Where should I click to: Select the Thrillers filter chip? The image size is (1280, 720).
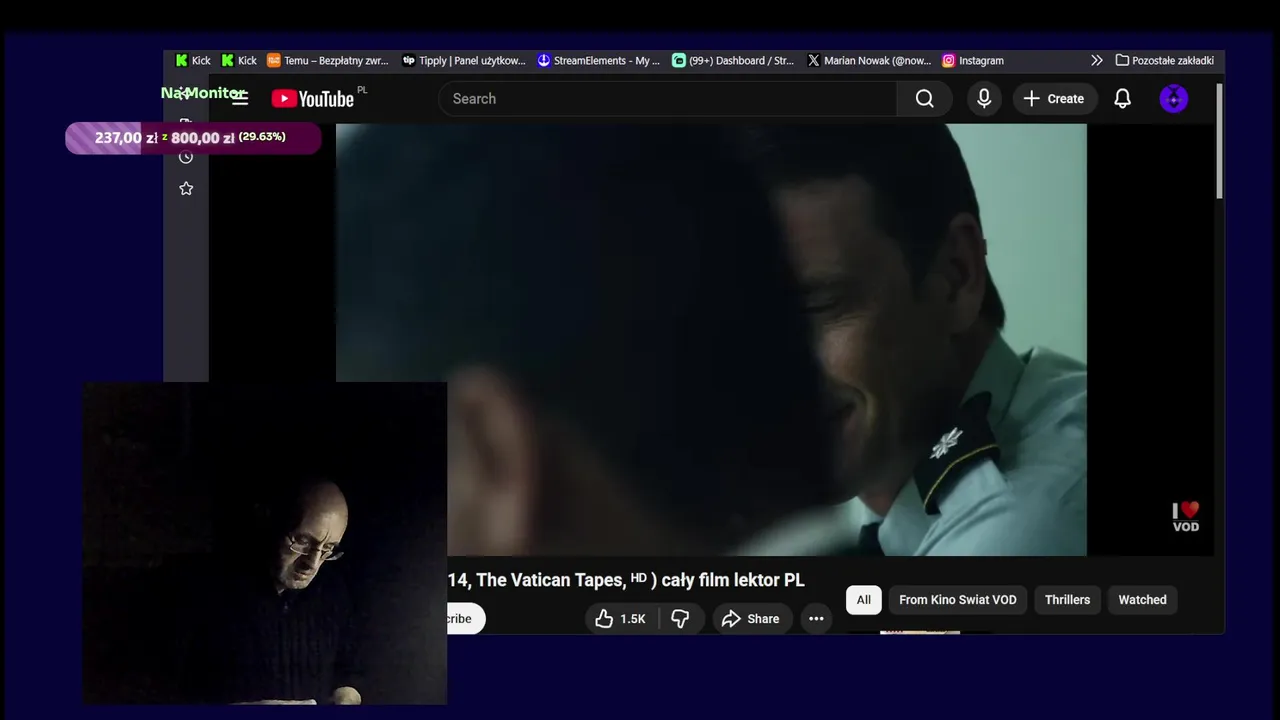pos(1067,600)
